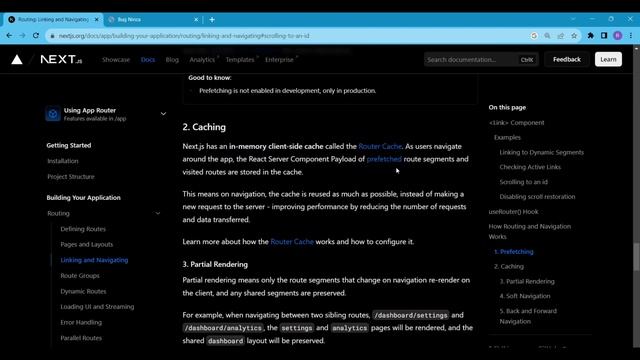This screenshot has height=360, width=640.
Task: Jump to Linking to Dynamic Segments
Action: click(x=542, y=152)
